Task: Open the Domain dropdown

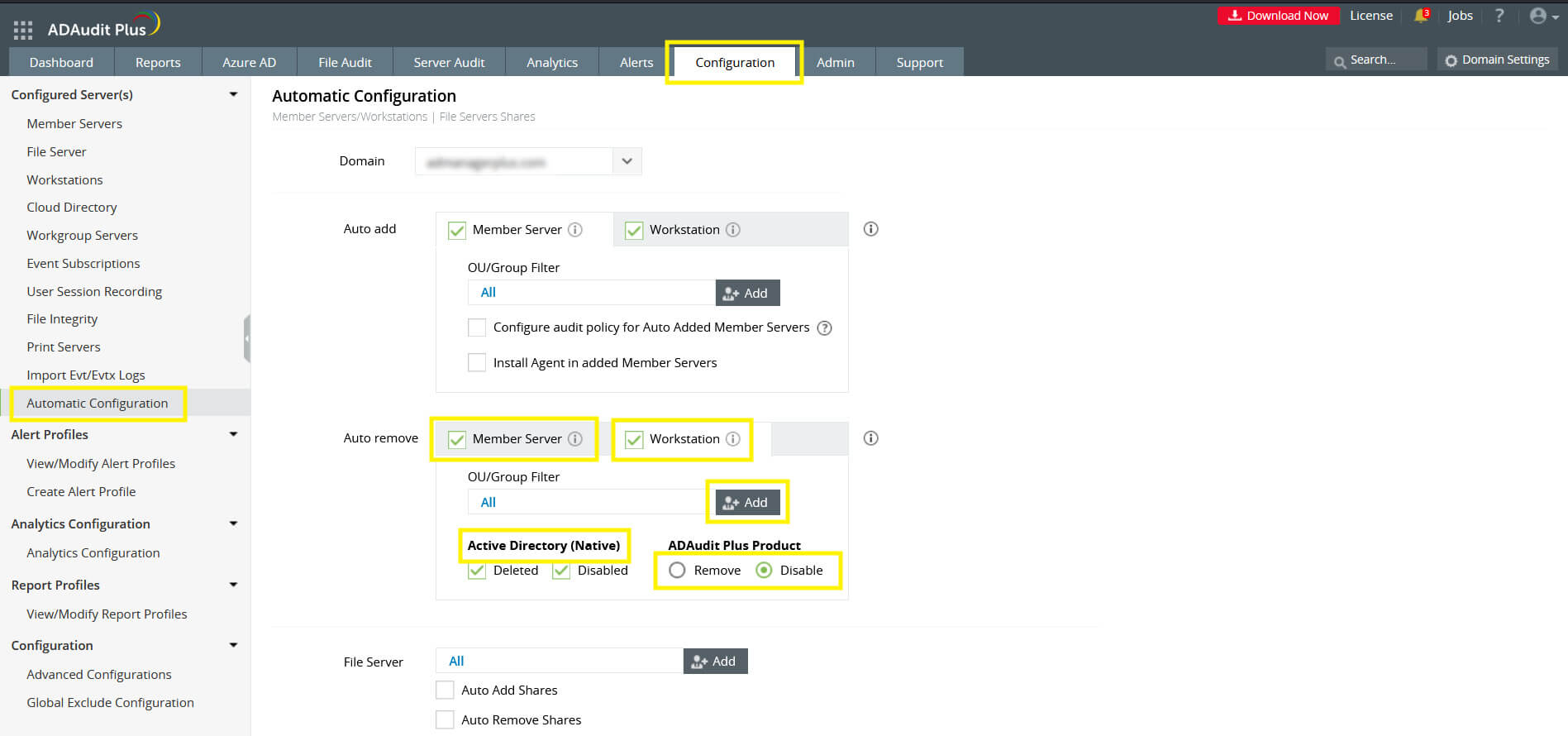Action: coord(627,161)
